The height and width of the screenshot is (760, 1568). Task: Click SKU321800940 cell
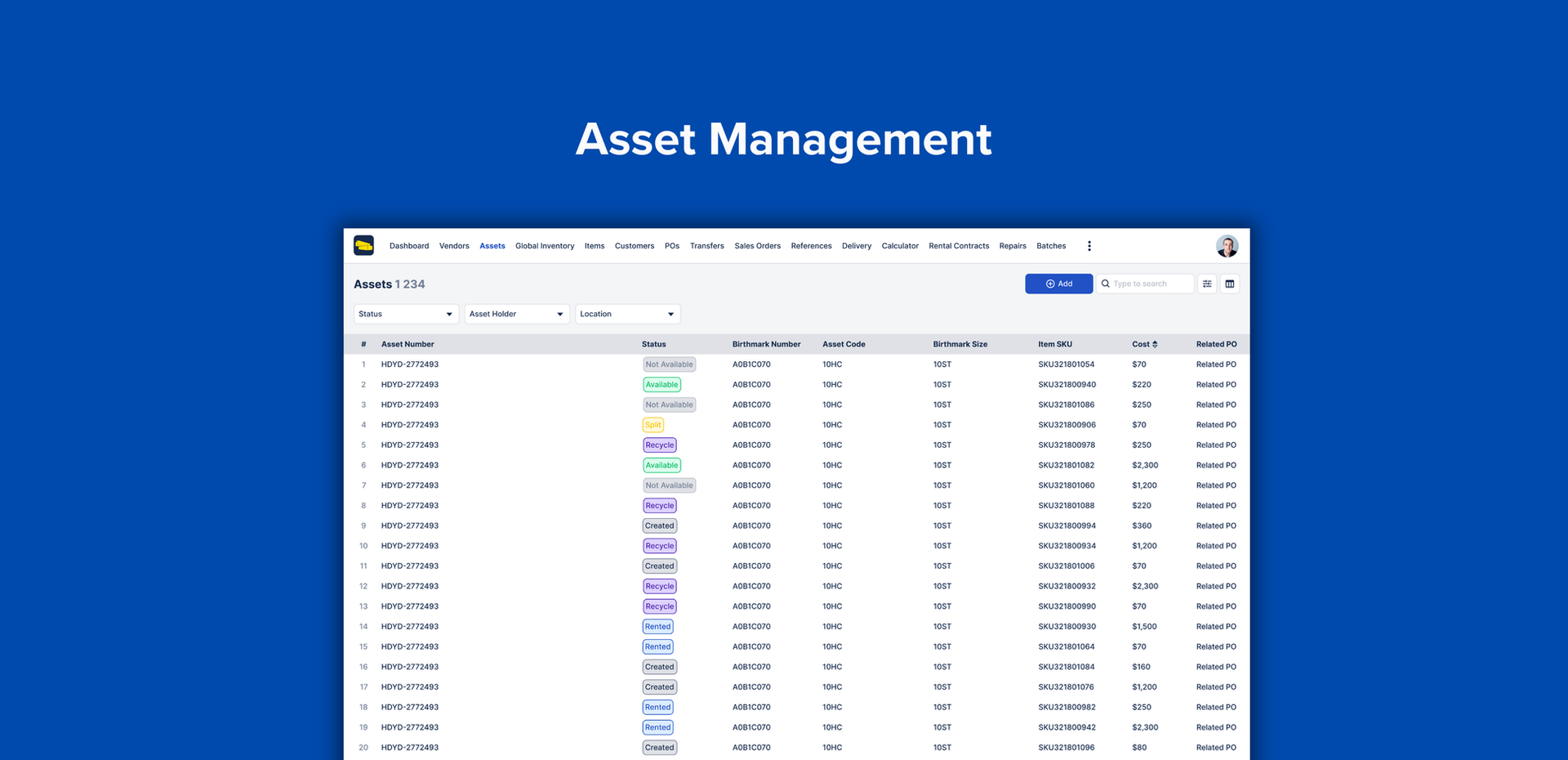point(1067,385)
